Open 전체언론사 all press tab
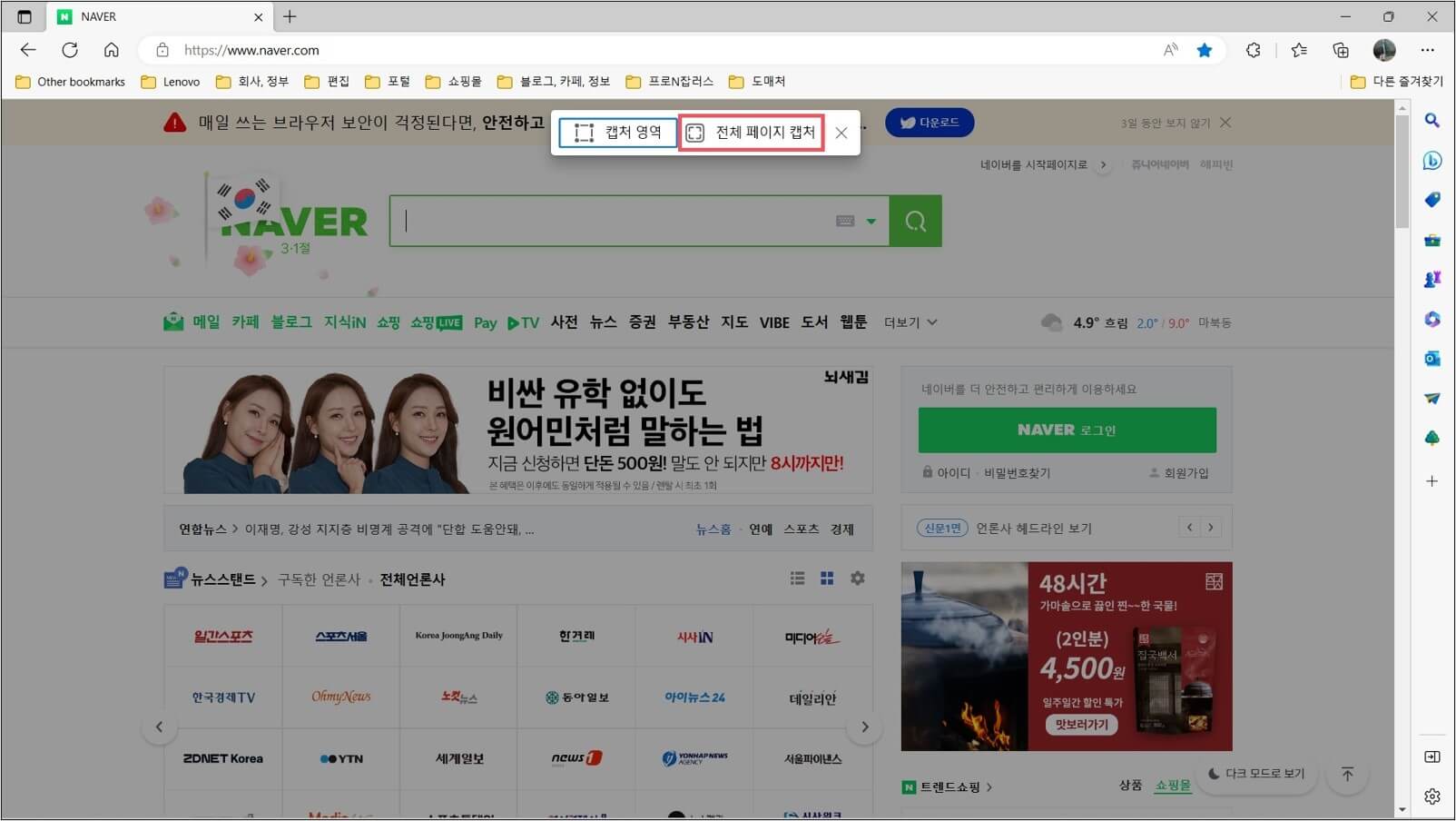 click(412, 579)
